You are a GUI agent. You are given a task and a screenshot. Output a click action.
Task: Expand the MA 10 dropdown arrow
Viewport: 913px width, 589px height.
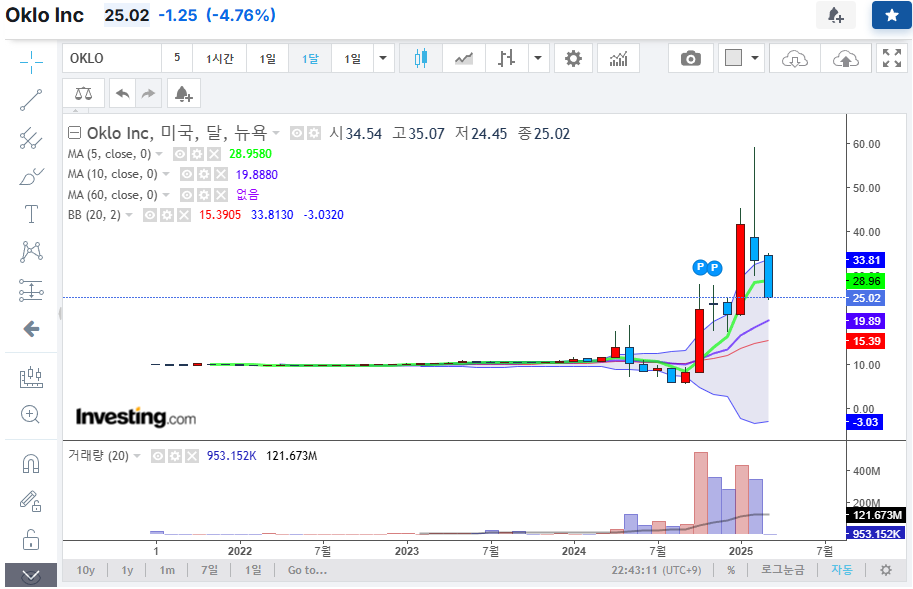coord(166,174)
